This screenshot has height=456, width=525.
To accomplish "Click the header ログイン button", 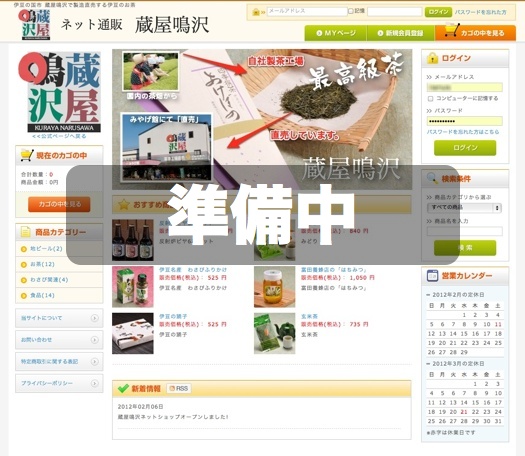I will 438,12.
